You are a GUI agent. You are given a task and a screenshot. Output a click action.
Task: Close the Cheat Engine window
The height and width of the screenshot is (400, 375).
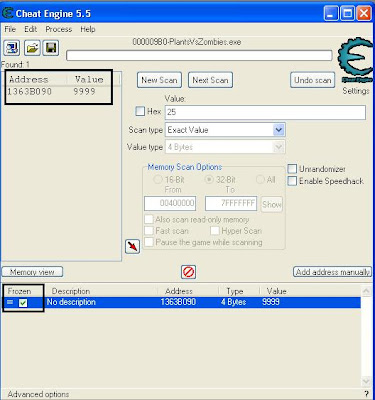364,14
